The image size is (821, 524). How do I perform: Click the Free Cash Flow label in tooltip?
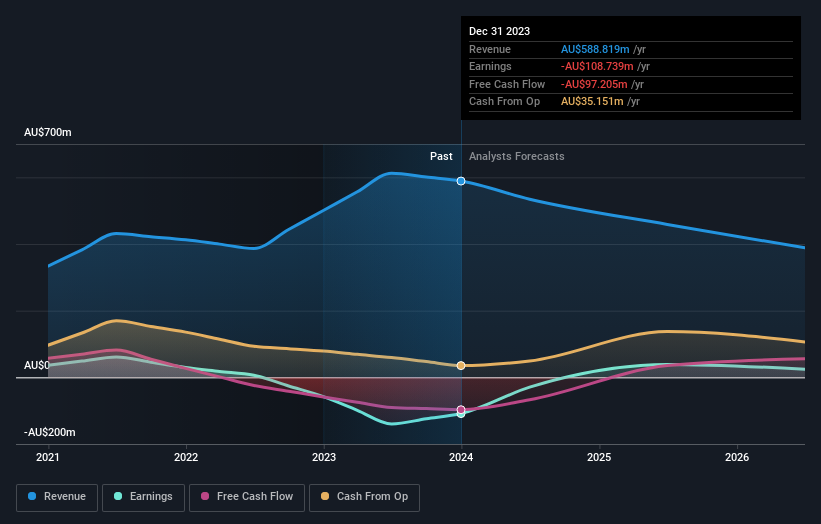pos(507,84)
